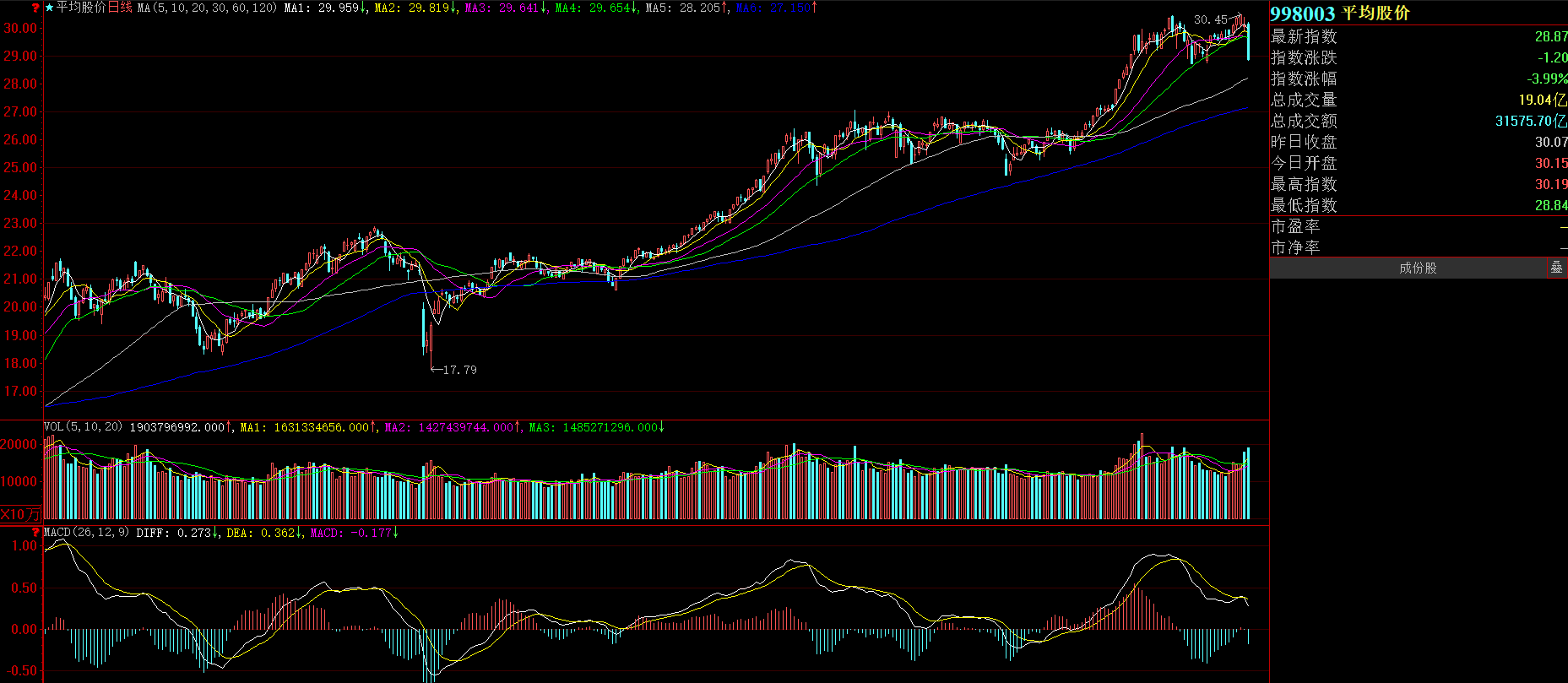This screenshot has height=683, width=1568.
Task: Click the cyan star icon before 平均股价
Action: [50, 8]
